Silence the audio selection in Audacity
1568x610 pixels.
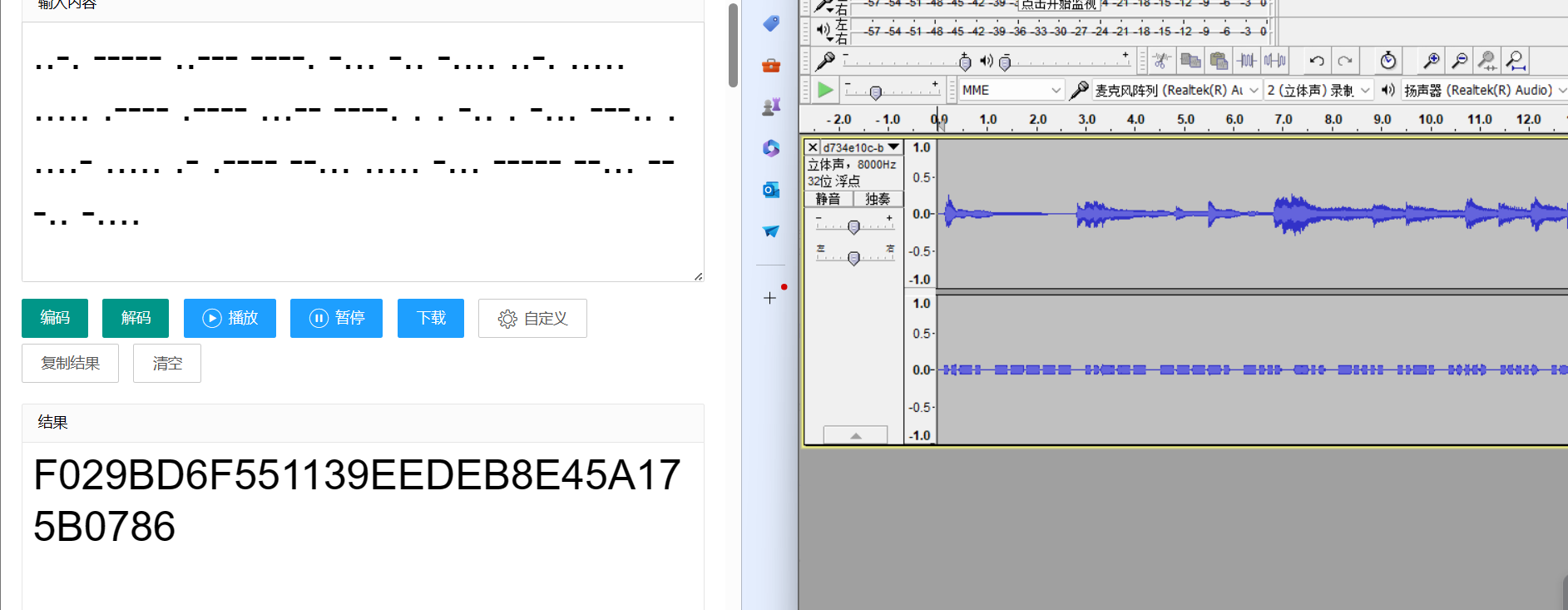tap(1275, 61)
